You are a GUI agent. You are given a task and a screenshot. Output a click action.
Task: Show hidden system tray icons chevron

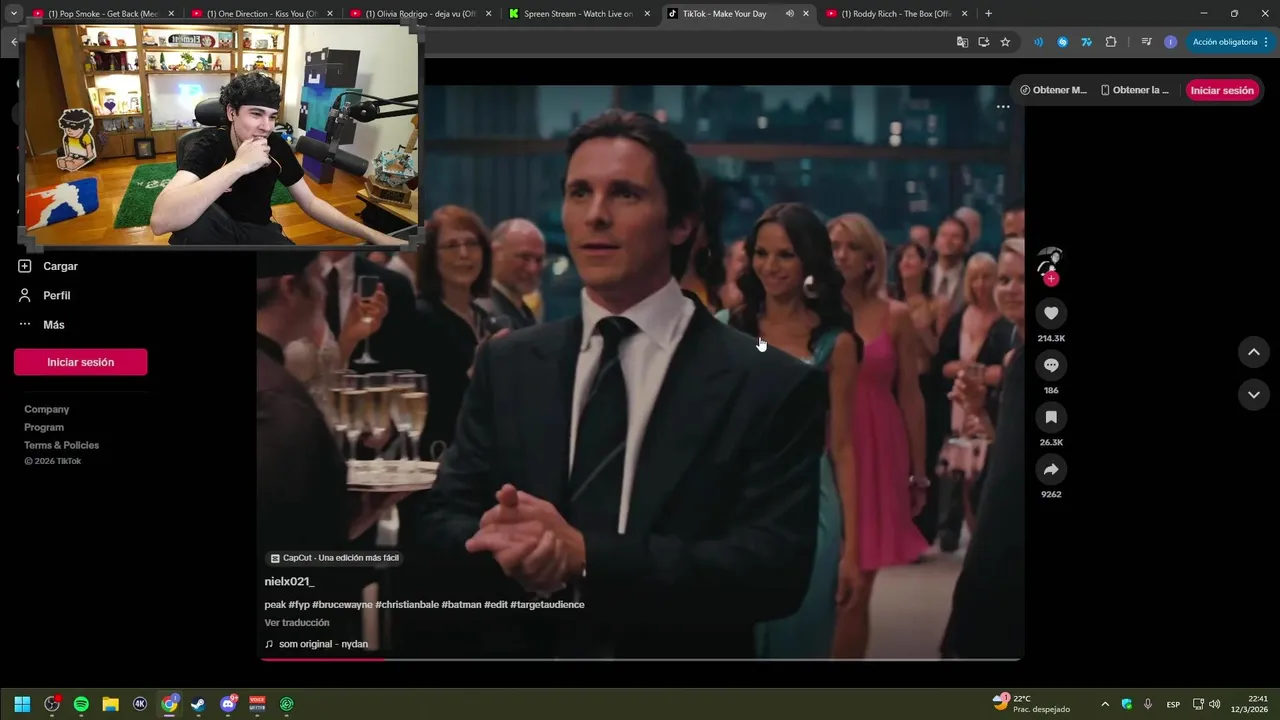click(x=1105, y=704)
